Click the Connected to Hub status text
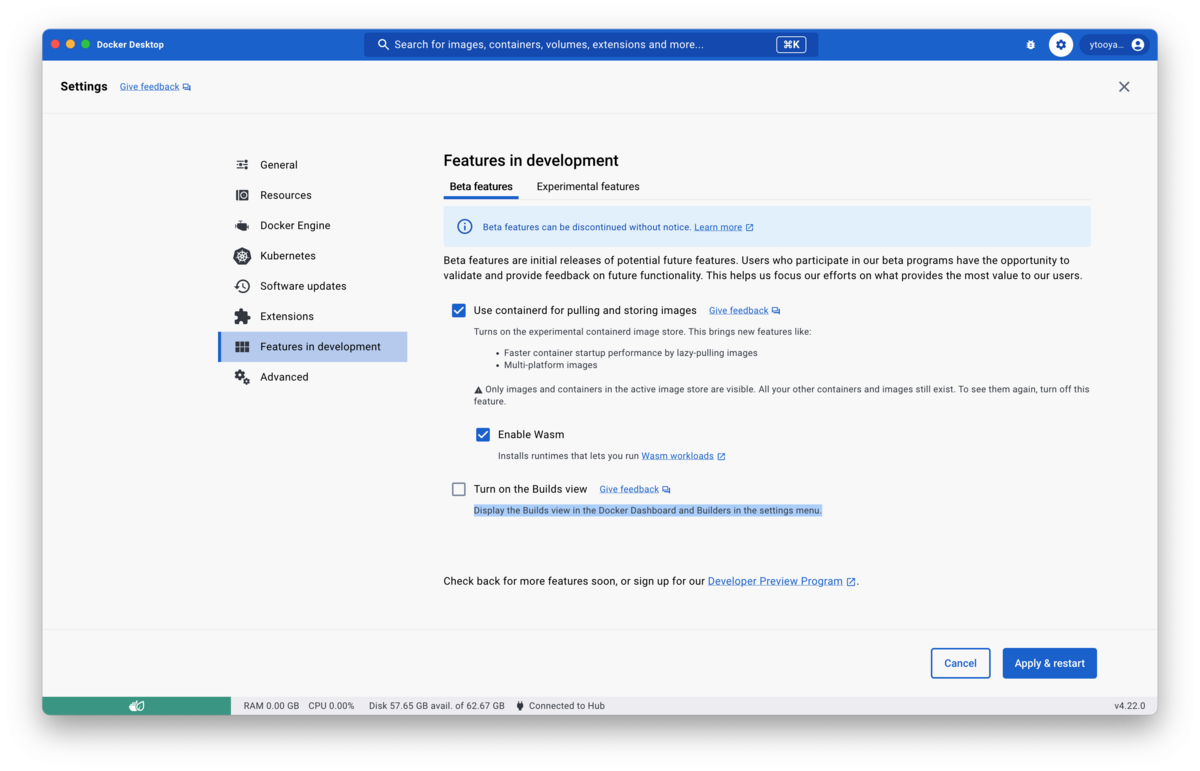 (x=566, y=706)
